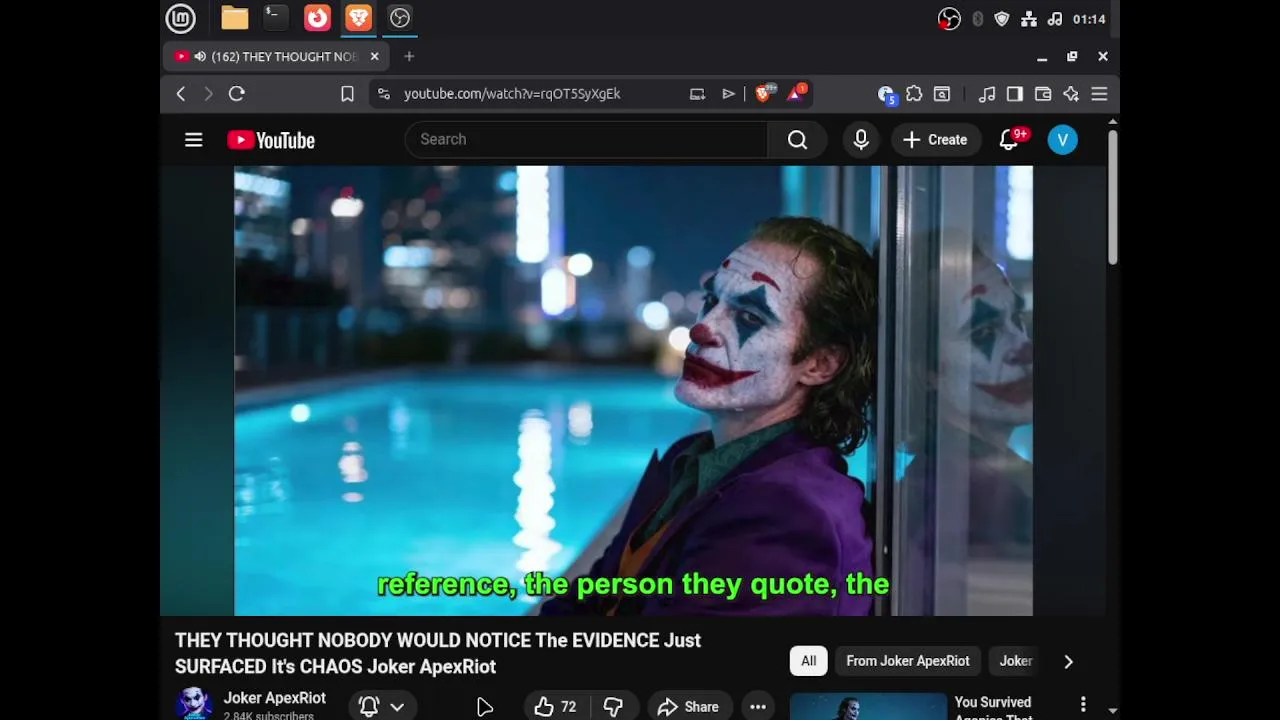
Task: Focus the YouTube search field
Action: (586, 140)
